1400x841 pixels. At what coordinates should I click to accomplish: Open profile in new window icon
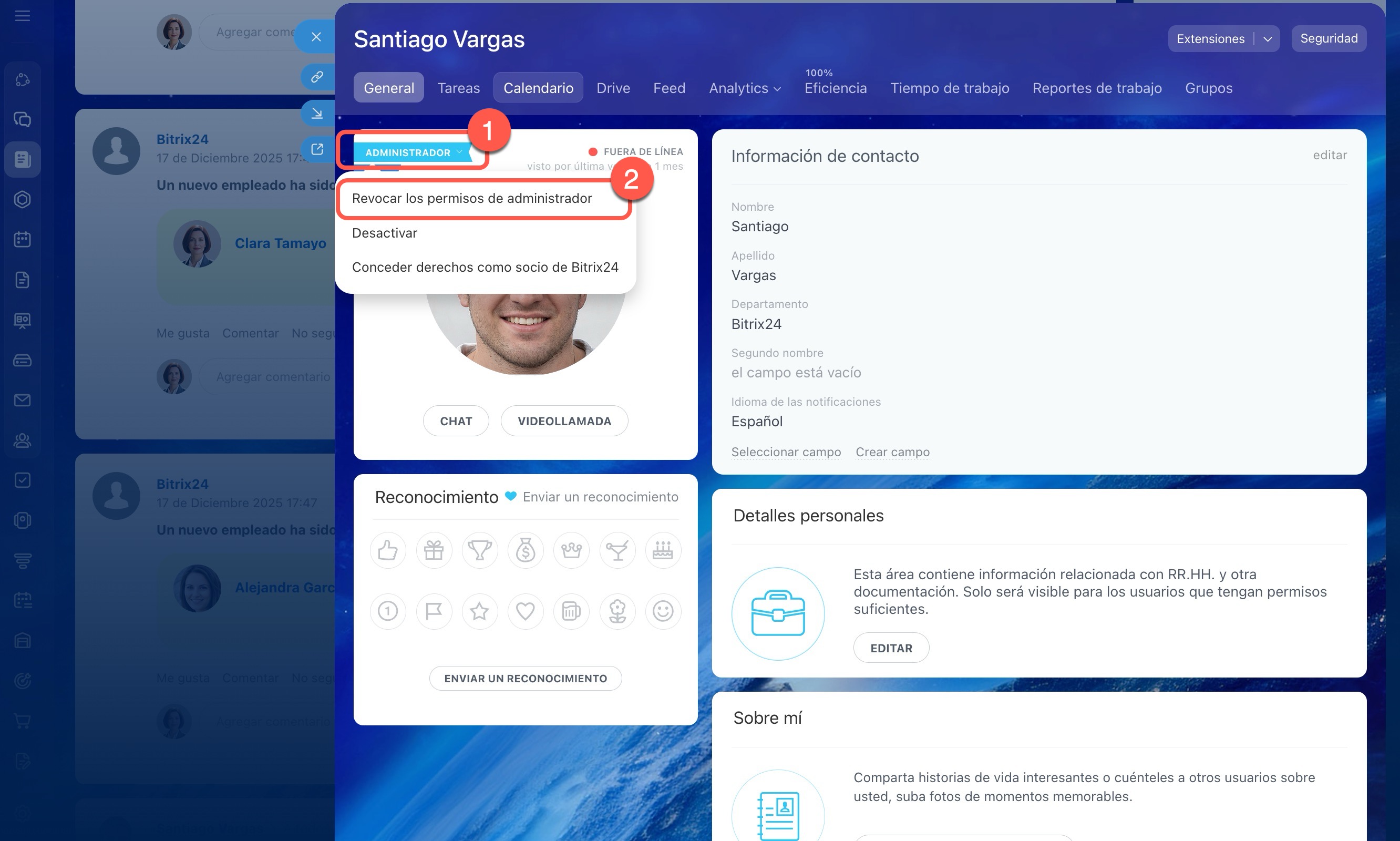[317, 149]
